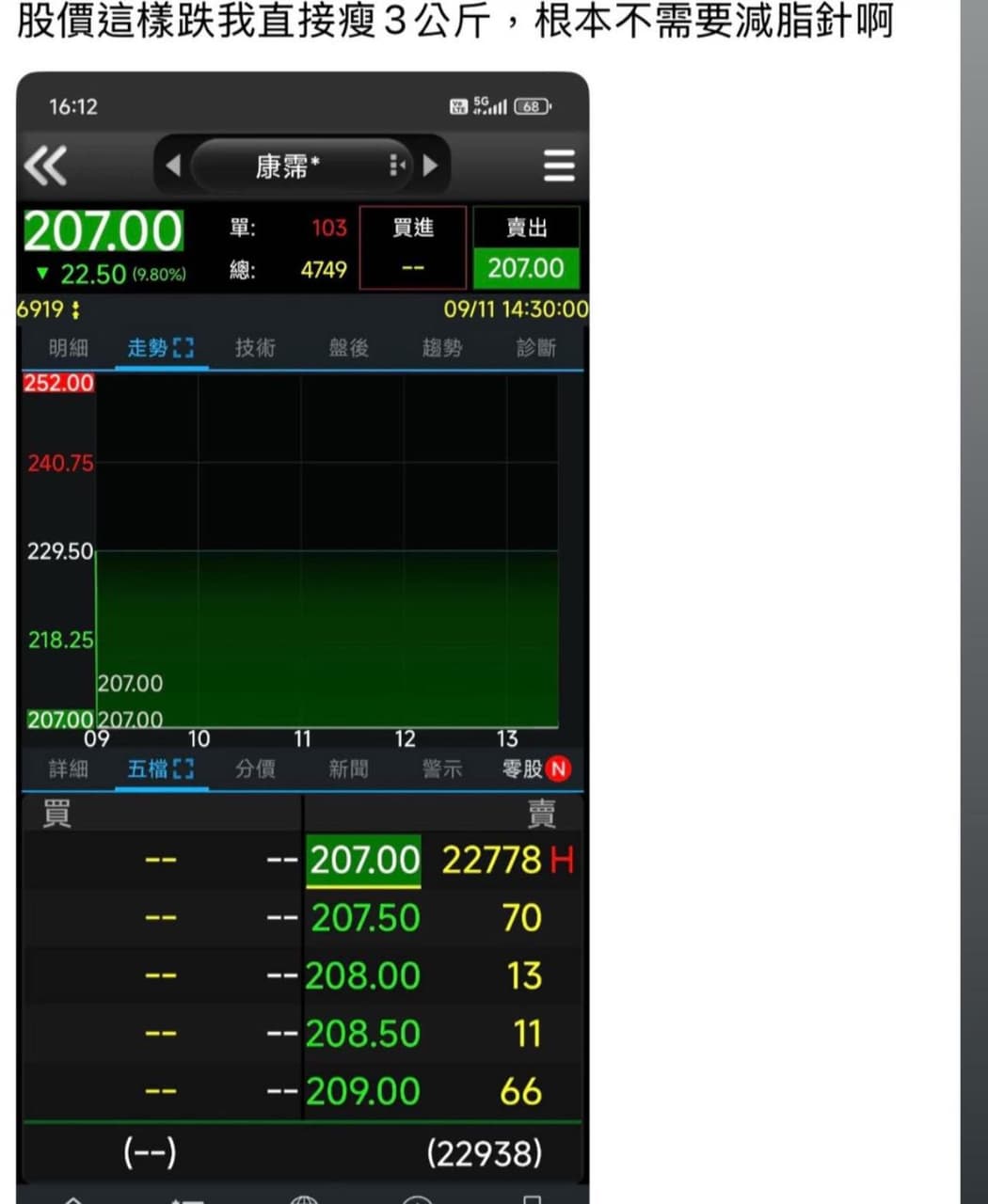Go to previous stock with left arrow
This screenshot has height=1204, width=988.
pos(173,166)
